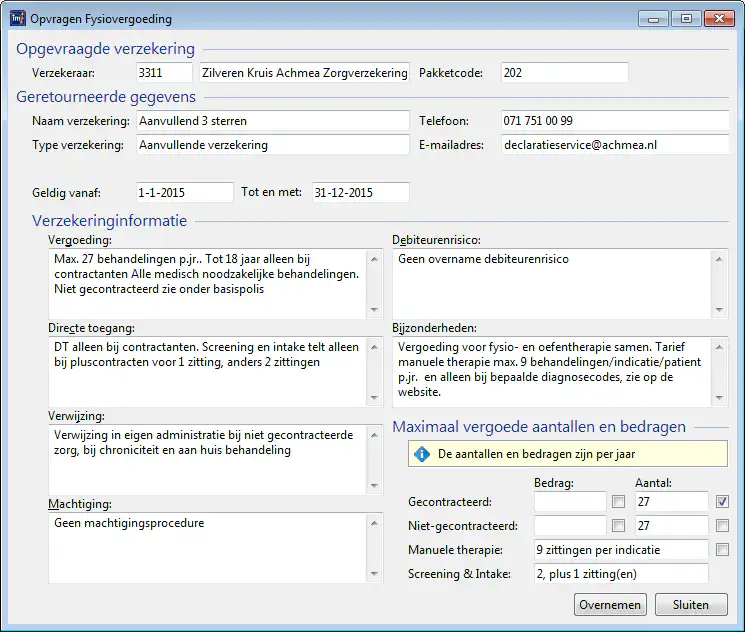Focus the Screening & Intake field
This screenshot has width=745, height=632.
[x=620, y=573]
